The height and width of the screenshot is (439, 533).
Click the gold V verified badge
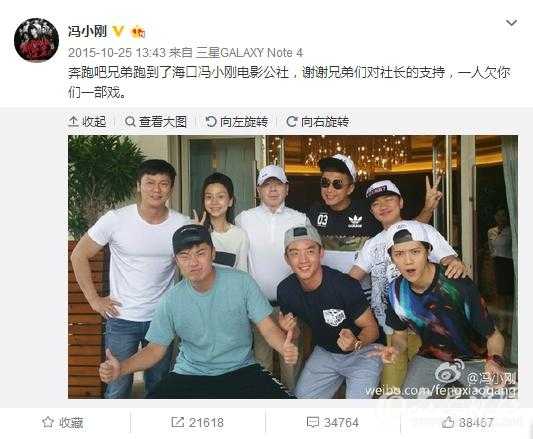[118, 31]
